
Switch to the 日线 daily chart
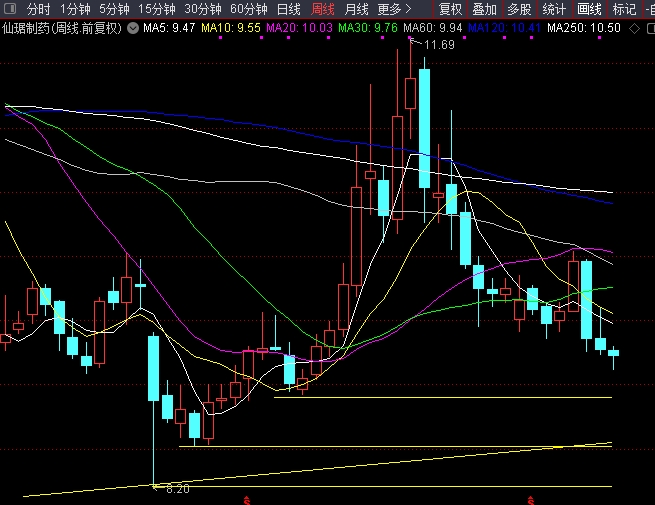pos(289,9)
